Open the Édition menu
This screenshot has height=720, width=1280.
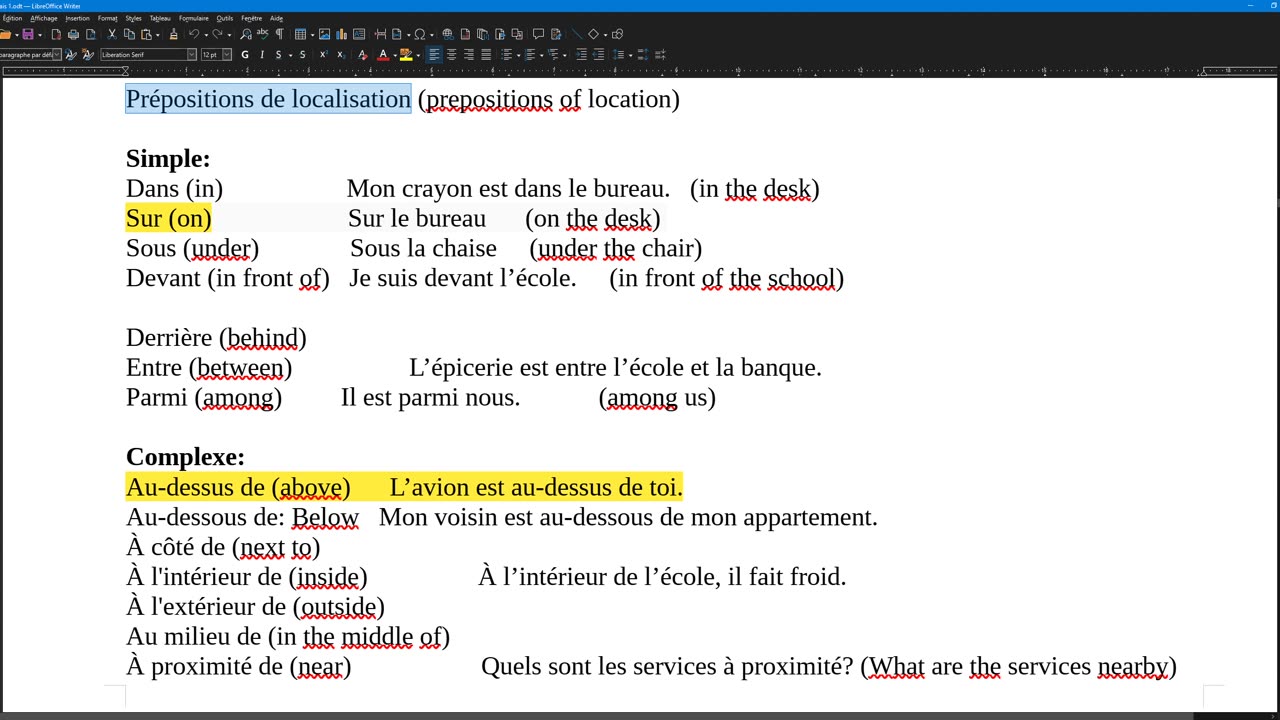(12, 18)
